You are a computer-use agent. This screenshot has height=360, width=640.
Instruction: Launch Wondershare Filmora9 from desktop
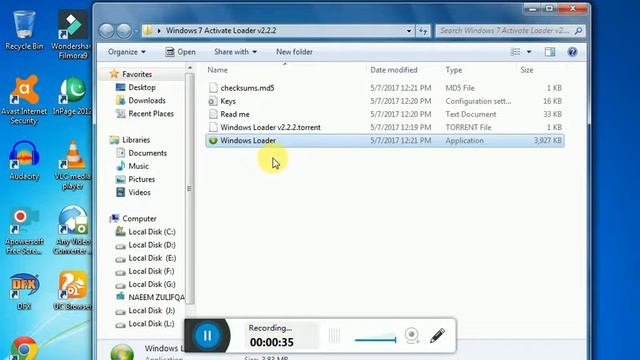point(72,35)
